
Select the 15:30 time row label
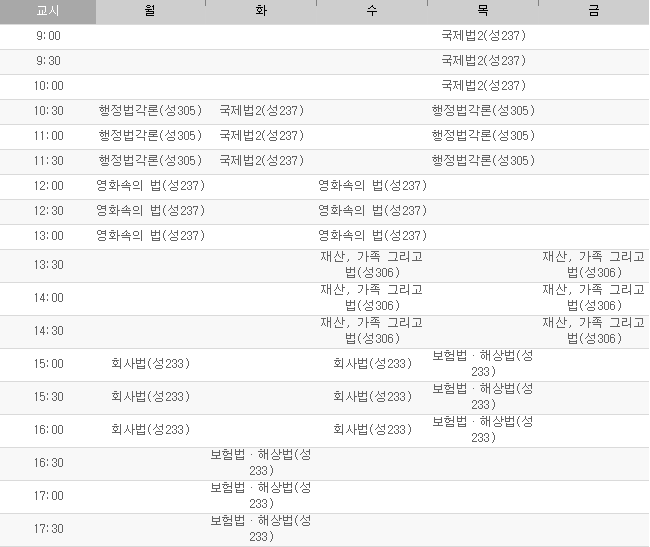[49, 397]
